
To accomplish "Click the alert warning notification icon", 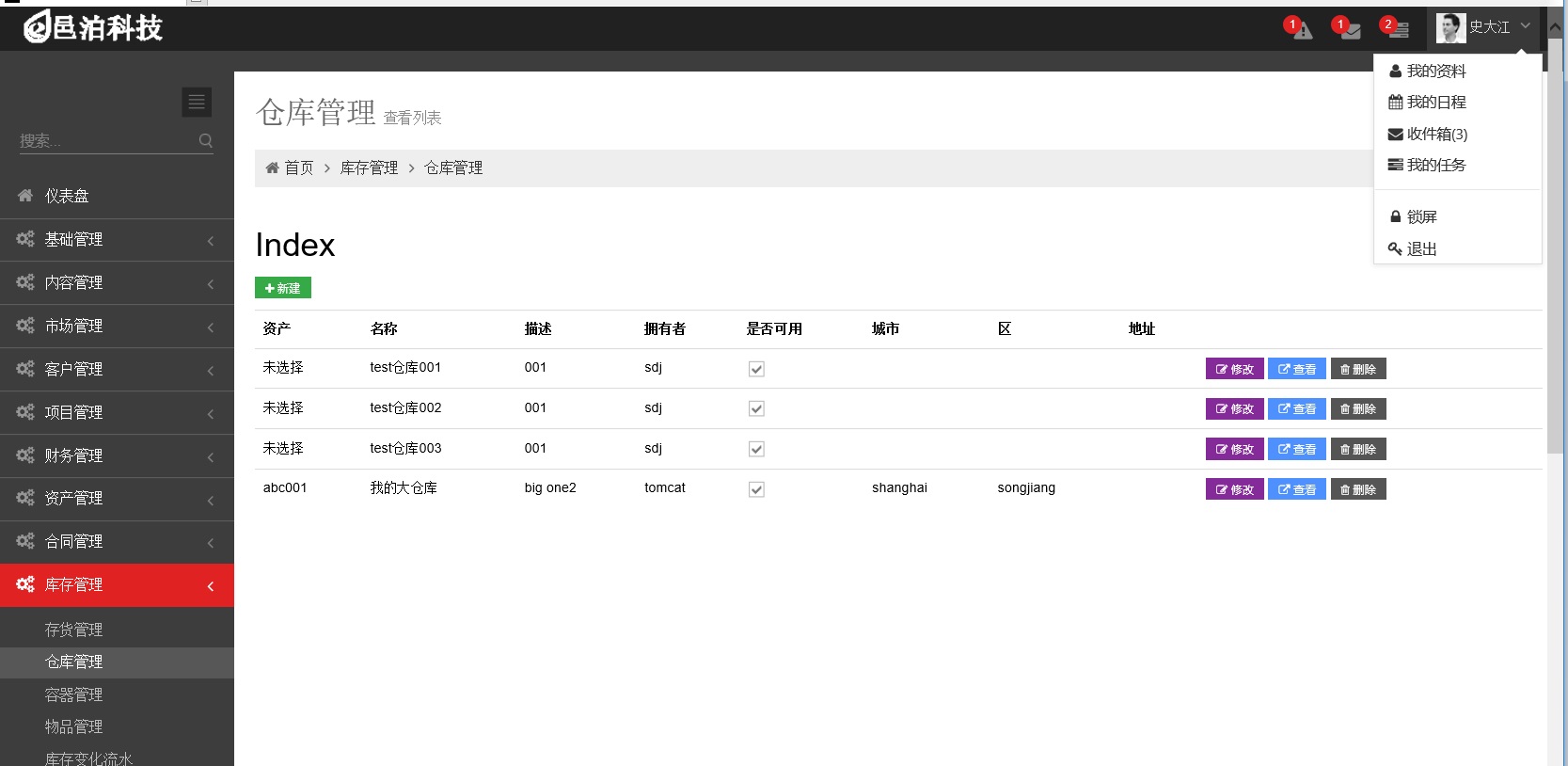I will 1302,30.
